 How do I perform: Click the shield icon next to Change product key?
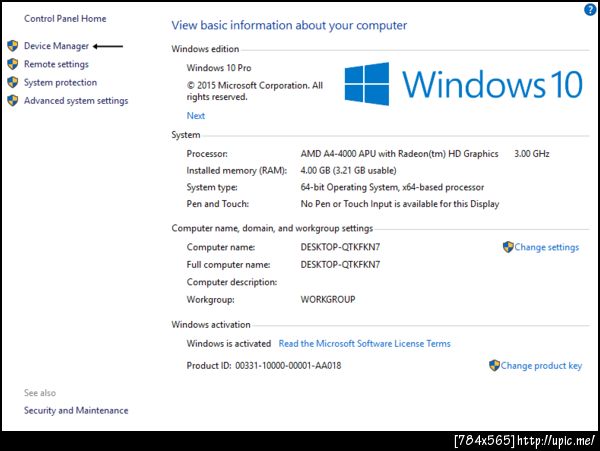pyautogui.click(x=494, y=365)
